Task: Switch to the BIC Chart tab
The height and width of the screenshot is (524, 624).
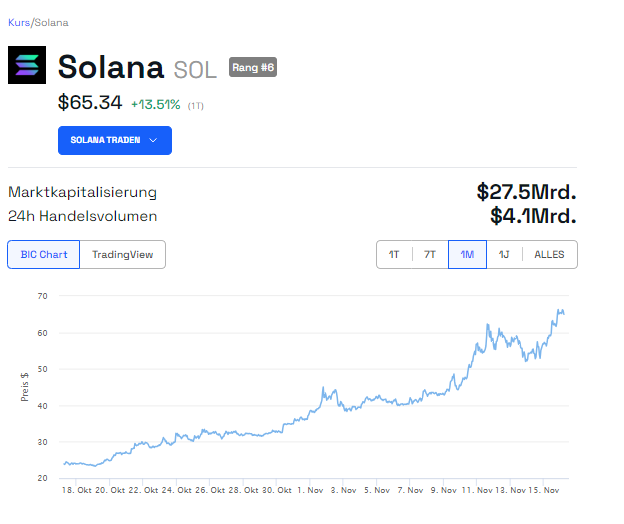Action: tap(44, 255)
